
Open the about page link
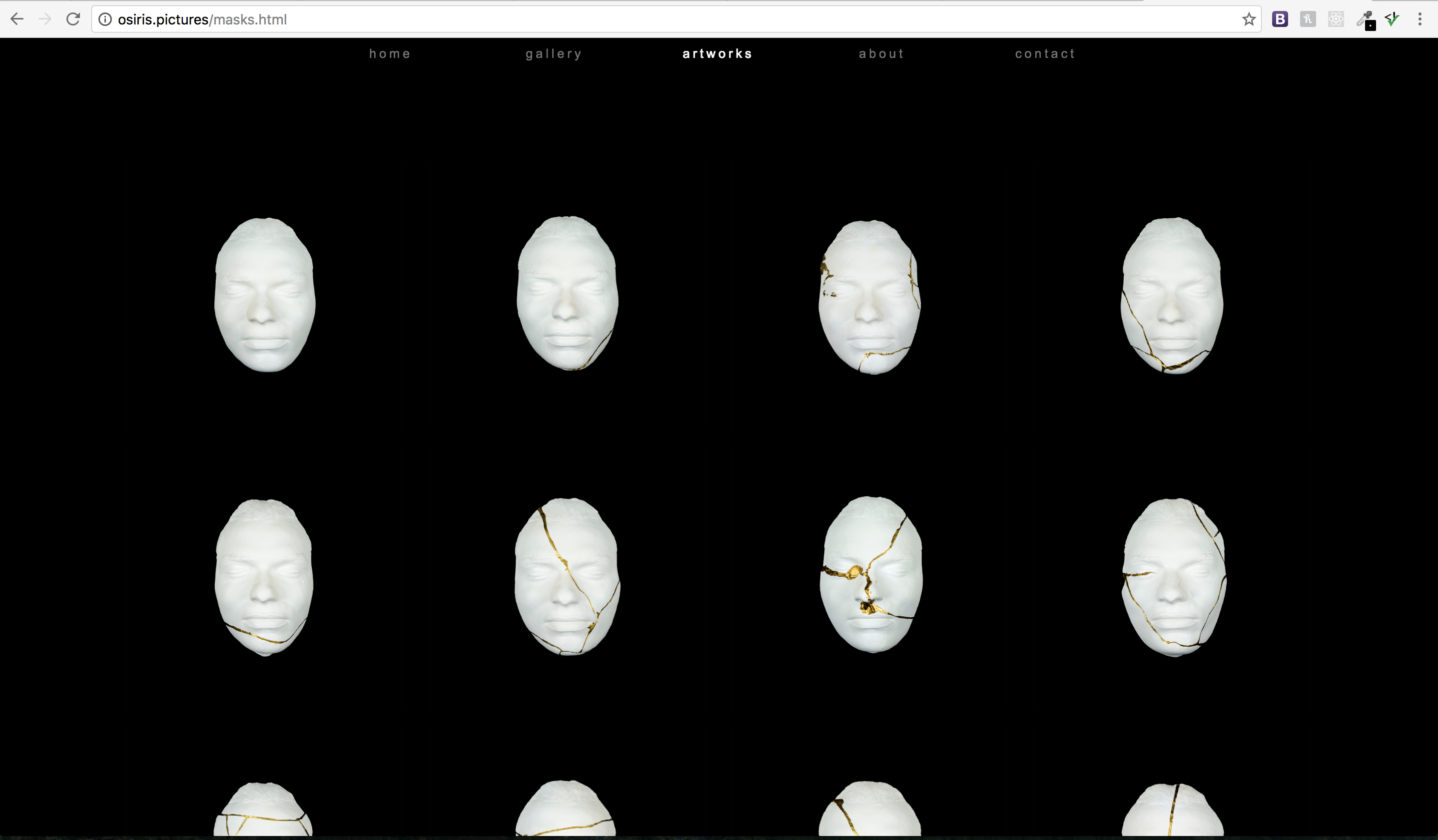pyautogui.click(x=881, y=53)
